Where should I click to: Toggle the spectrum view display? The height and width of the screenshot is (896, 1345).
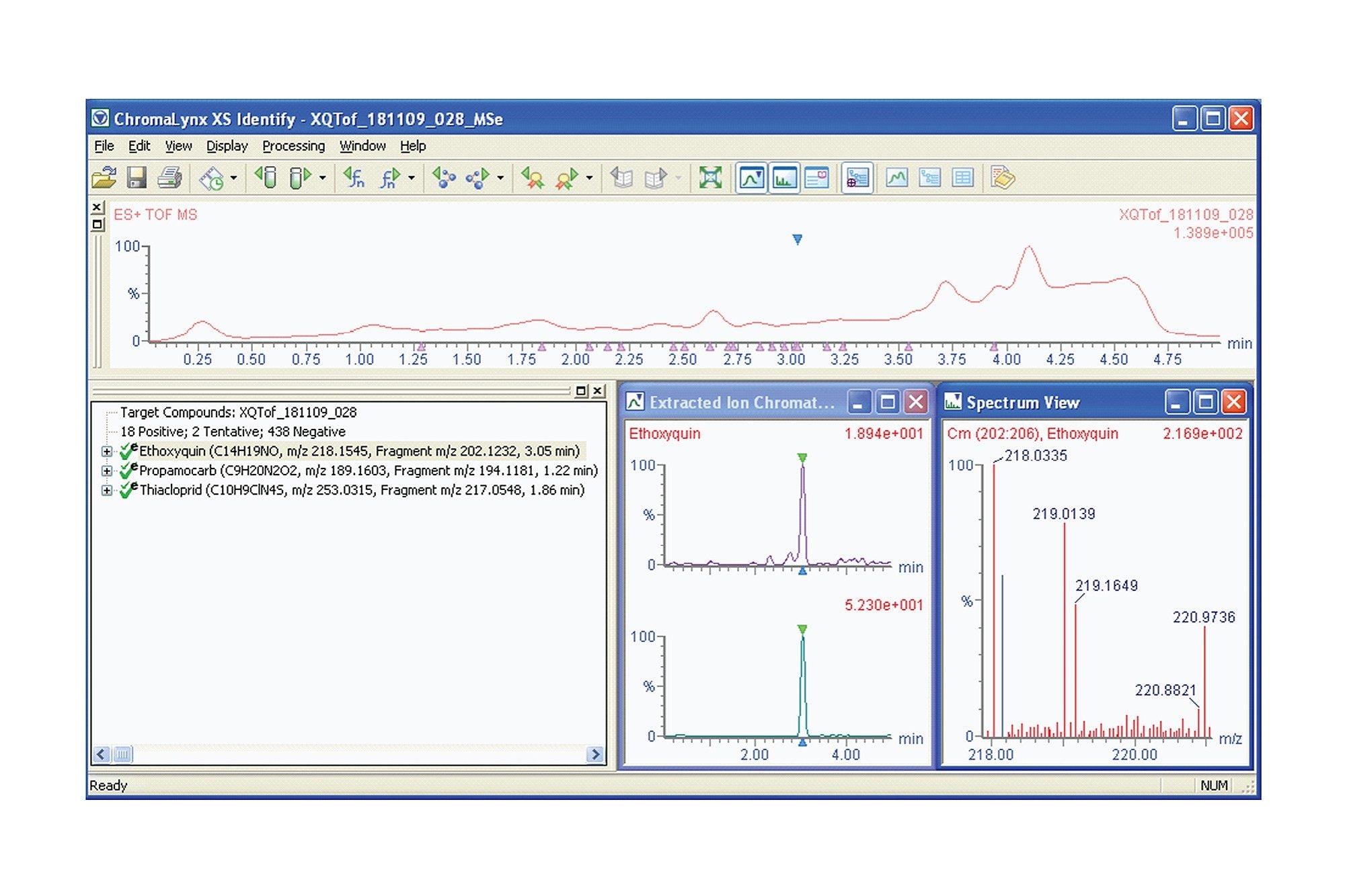(784, 178)
